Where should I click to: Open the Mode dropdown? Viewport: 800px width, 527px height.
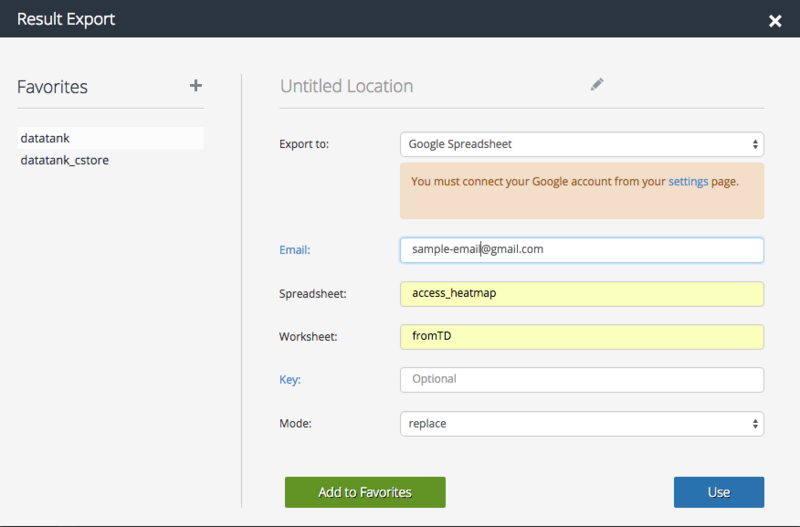[x=581, y=423]
